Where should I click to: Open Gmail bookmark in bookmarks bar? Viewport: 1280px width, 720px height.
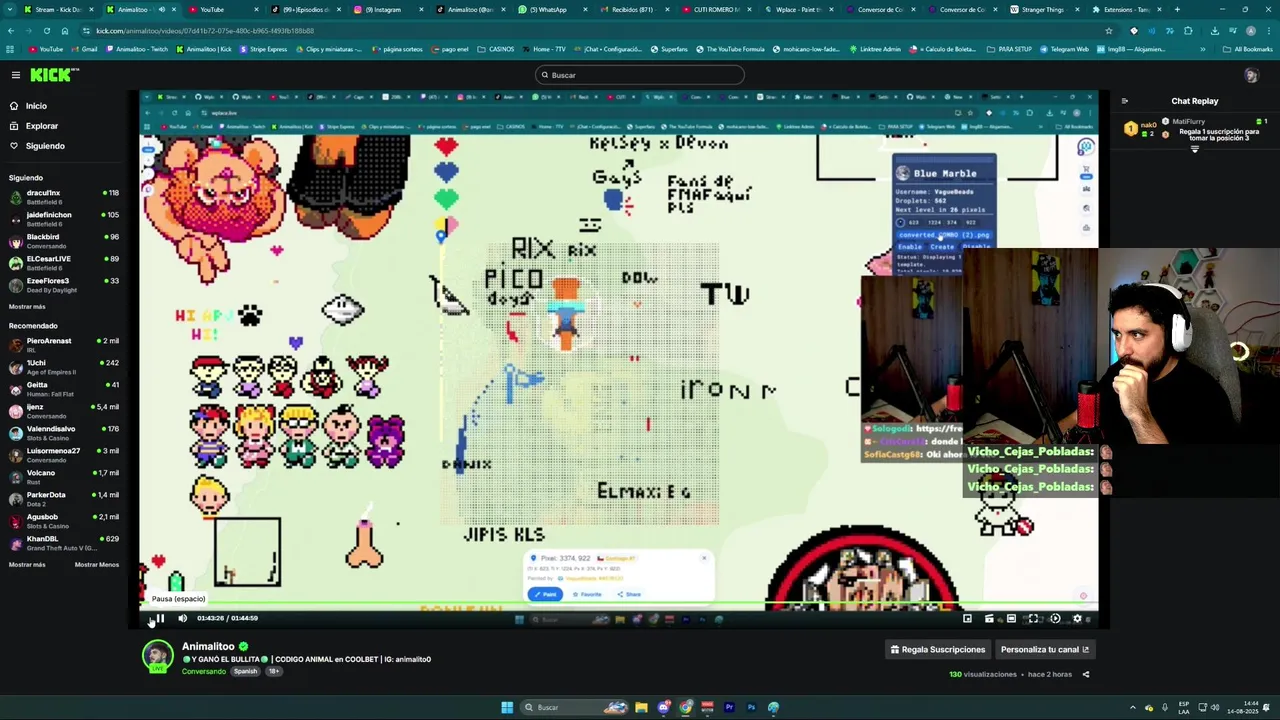(84, 49)
